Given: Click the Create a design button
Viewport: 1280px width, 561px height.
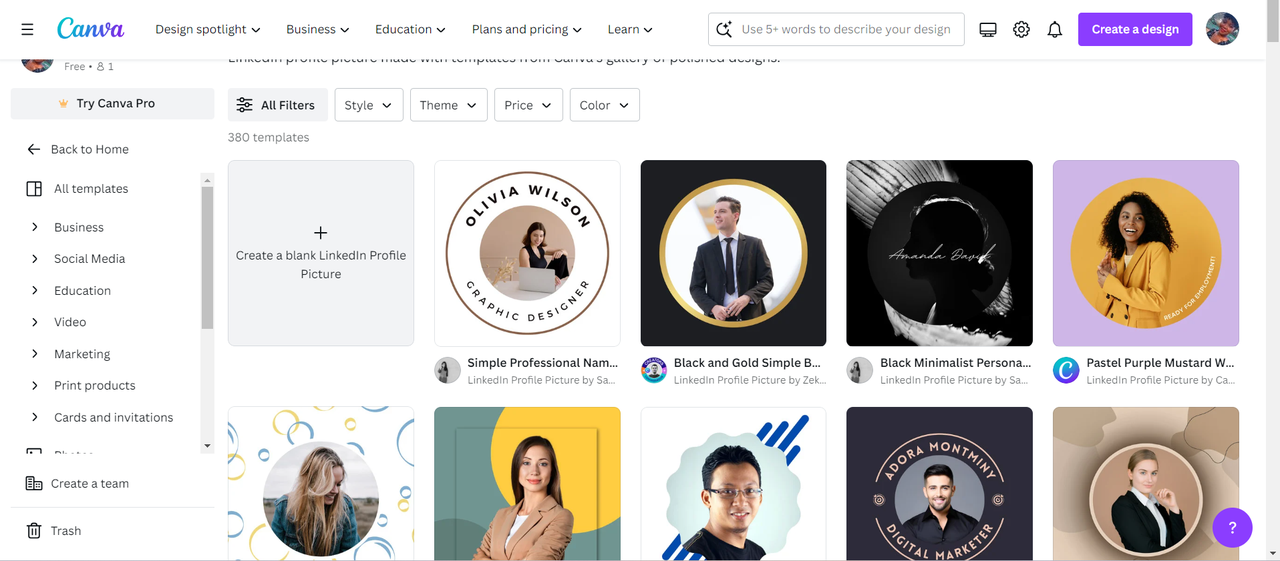Looking at the screenshot, I should (1135, 29).
